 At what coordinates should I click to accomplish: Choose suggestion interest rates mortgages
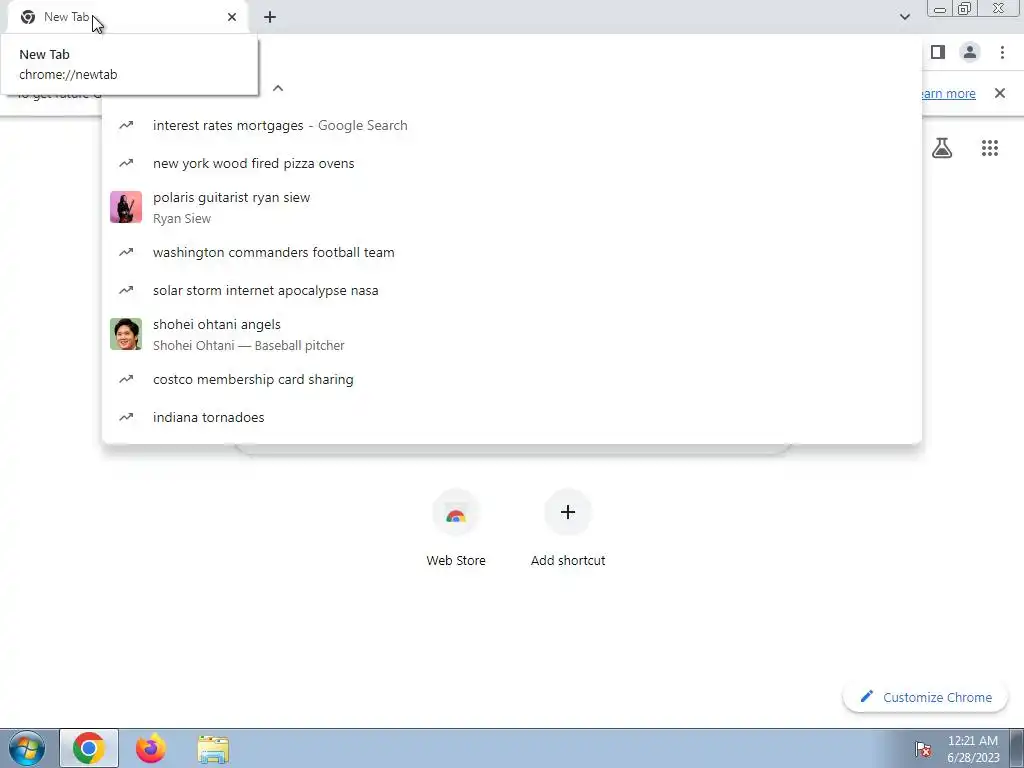click(512, 125)
